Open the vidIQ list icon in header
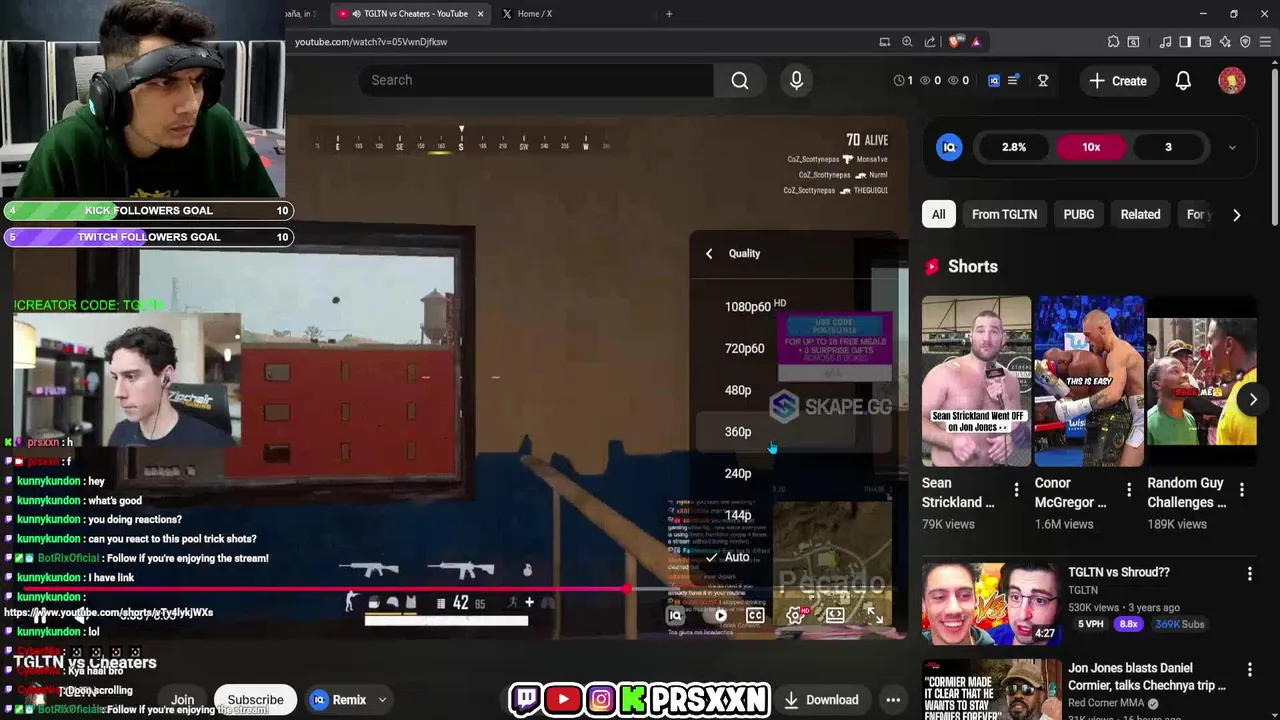The height and width of the screenshot is (720, 1280). pyautogui.click(x=1013, y=80)
